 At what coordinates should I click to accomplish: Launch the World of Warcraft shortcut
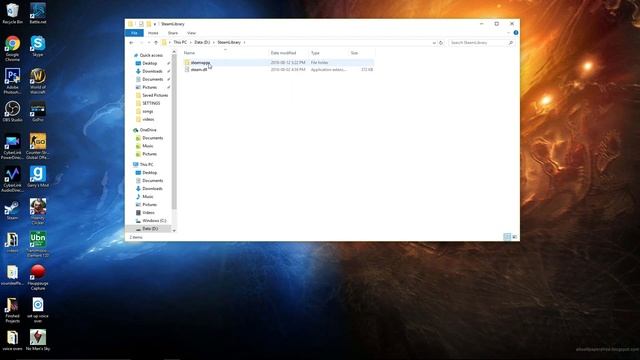coord(38,81)
